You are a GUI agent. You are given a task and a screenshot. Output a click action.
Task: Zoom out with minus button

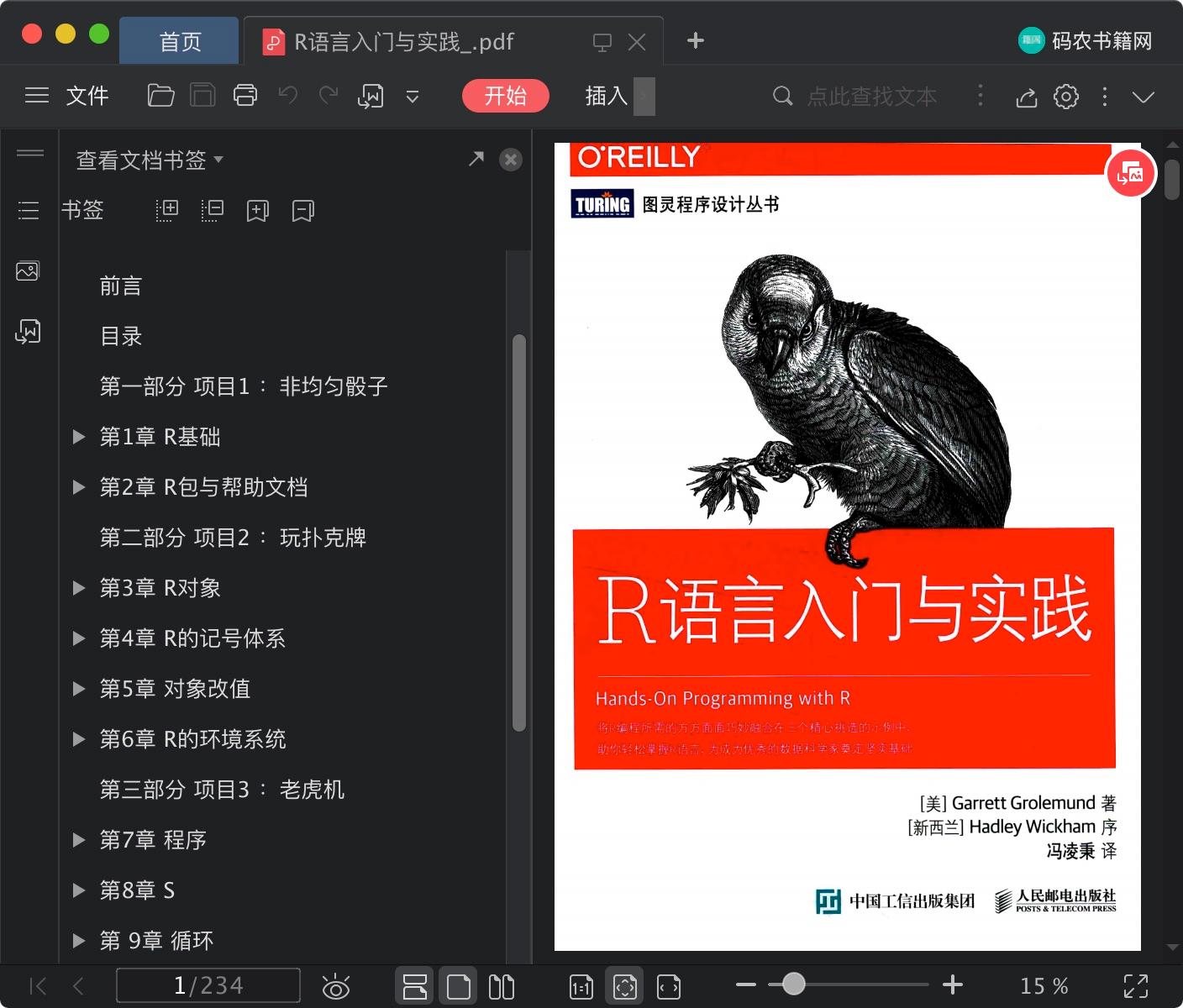pos(746,985)
